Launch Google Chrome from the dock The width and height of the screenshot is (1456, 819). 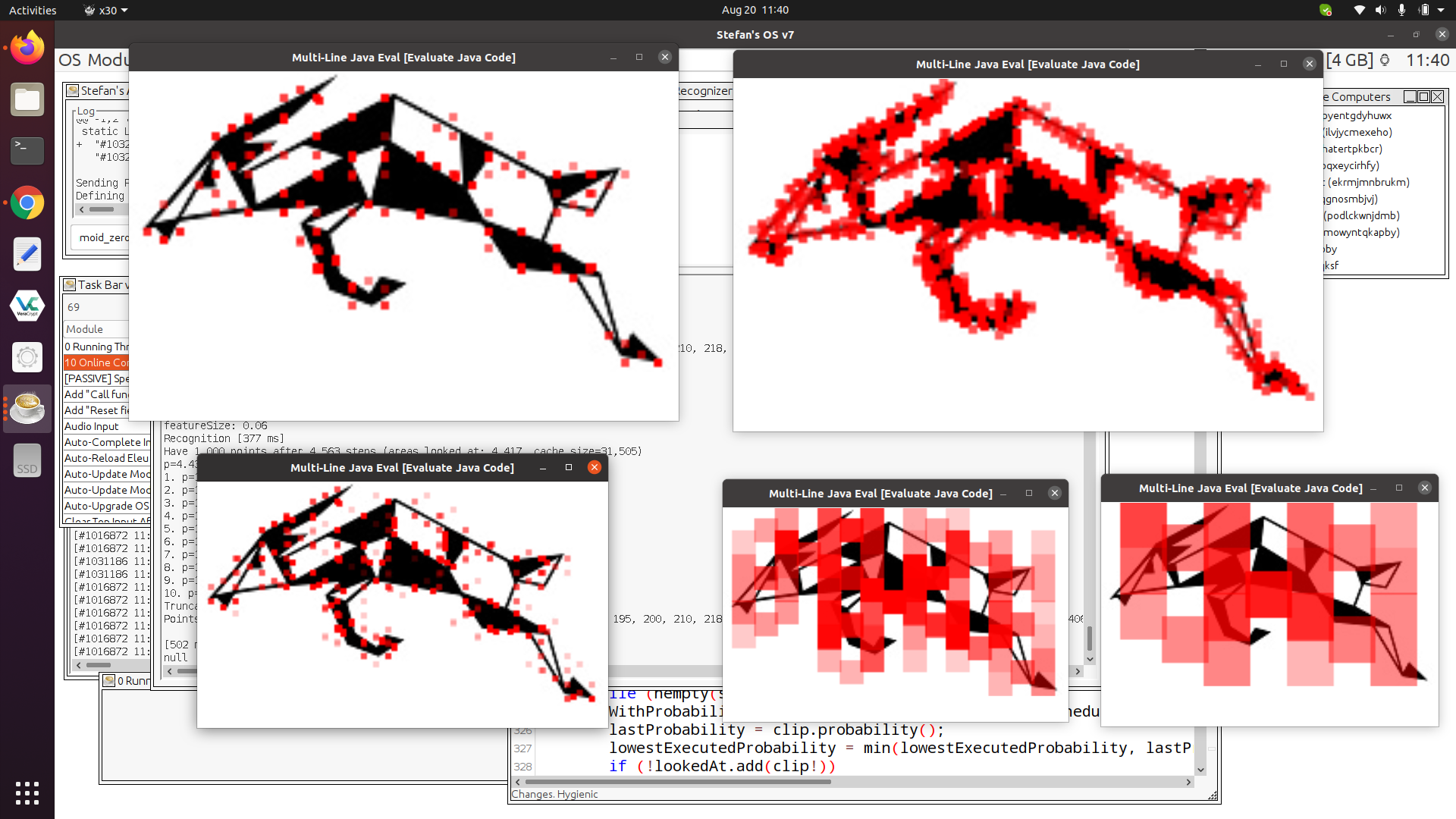point(27,203)
